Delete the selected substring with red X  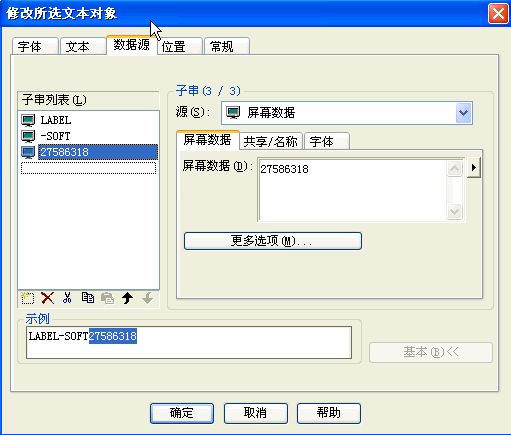[x=48, y=298]
